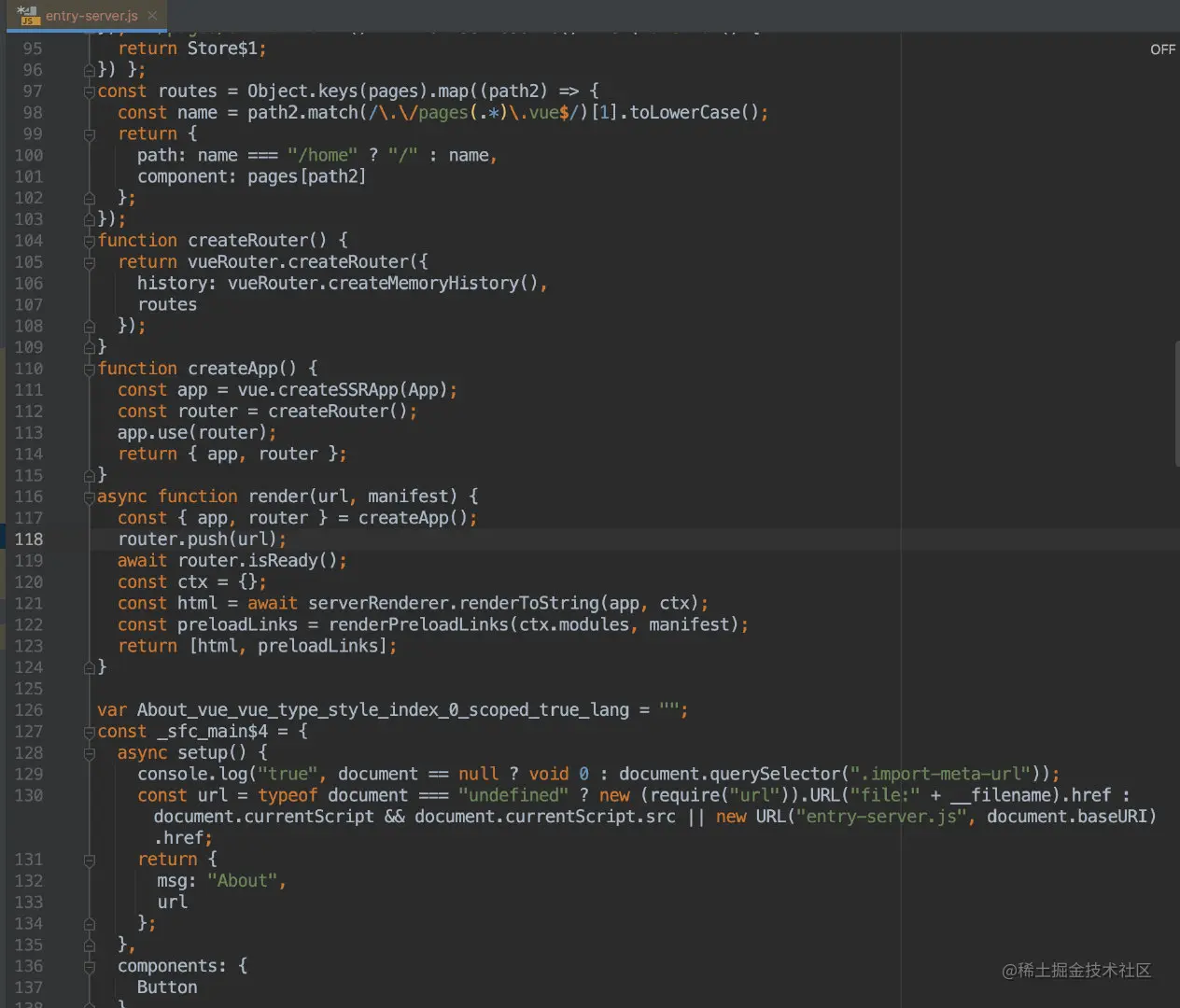Collapse return block at line 131
Viewport: 1180px width, 1008px height.
coord(90,860)
